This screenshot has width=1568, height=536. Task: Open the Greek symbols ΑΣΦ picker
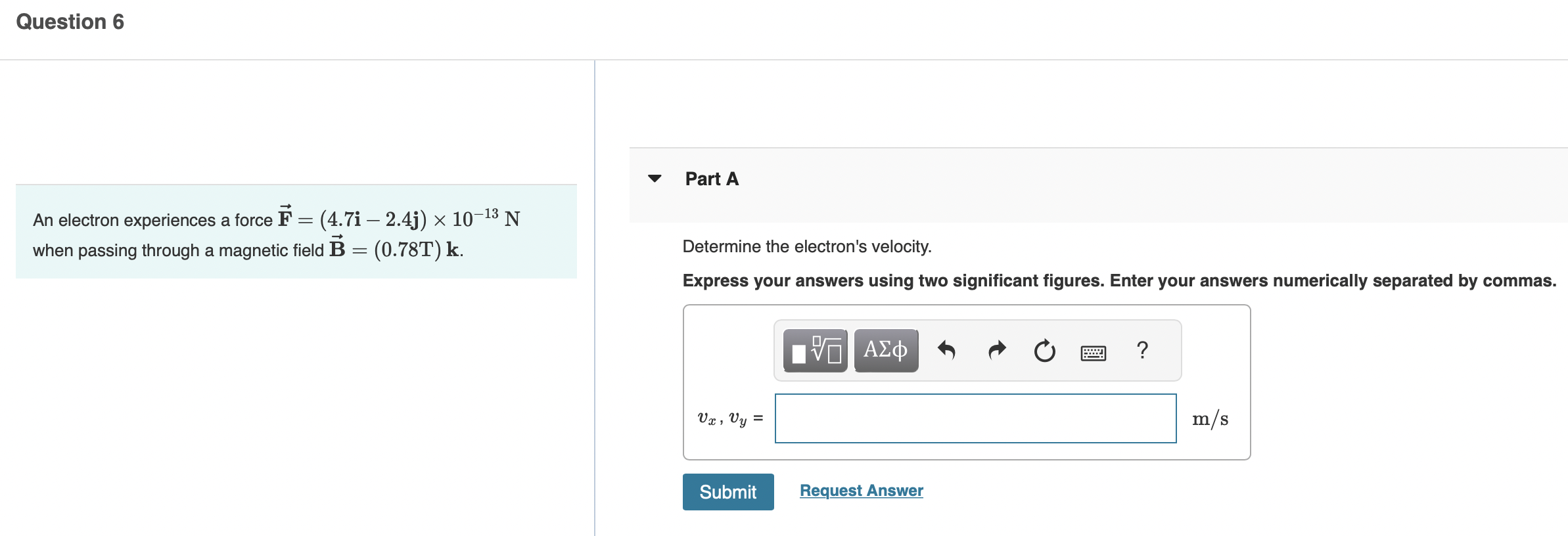click(x=885, y=351)
